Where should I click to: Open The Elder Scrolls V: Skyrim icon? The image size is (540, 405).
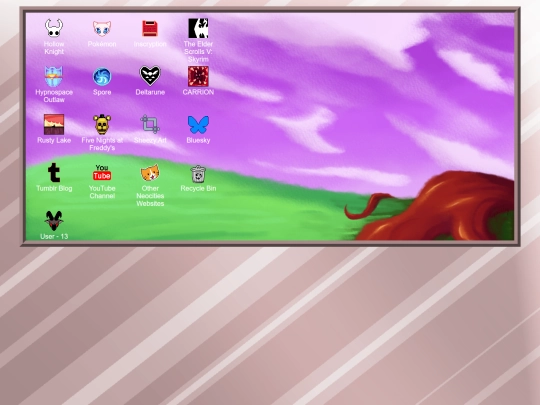(198, 28)
